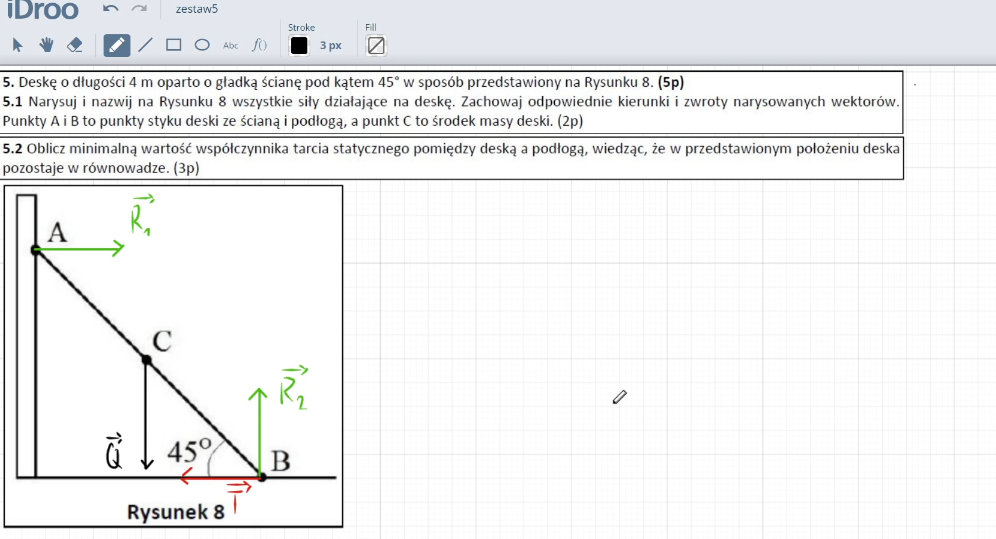Select the arrow pointer tool
Image resolution: width=996 pixels, height=539 pixels.
pos(17,45)
